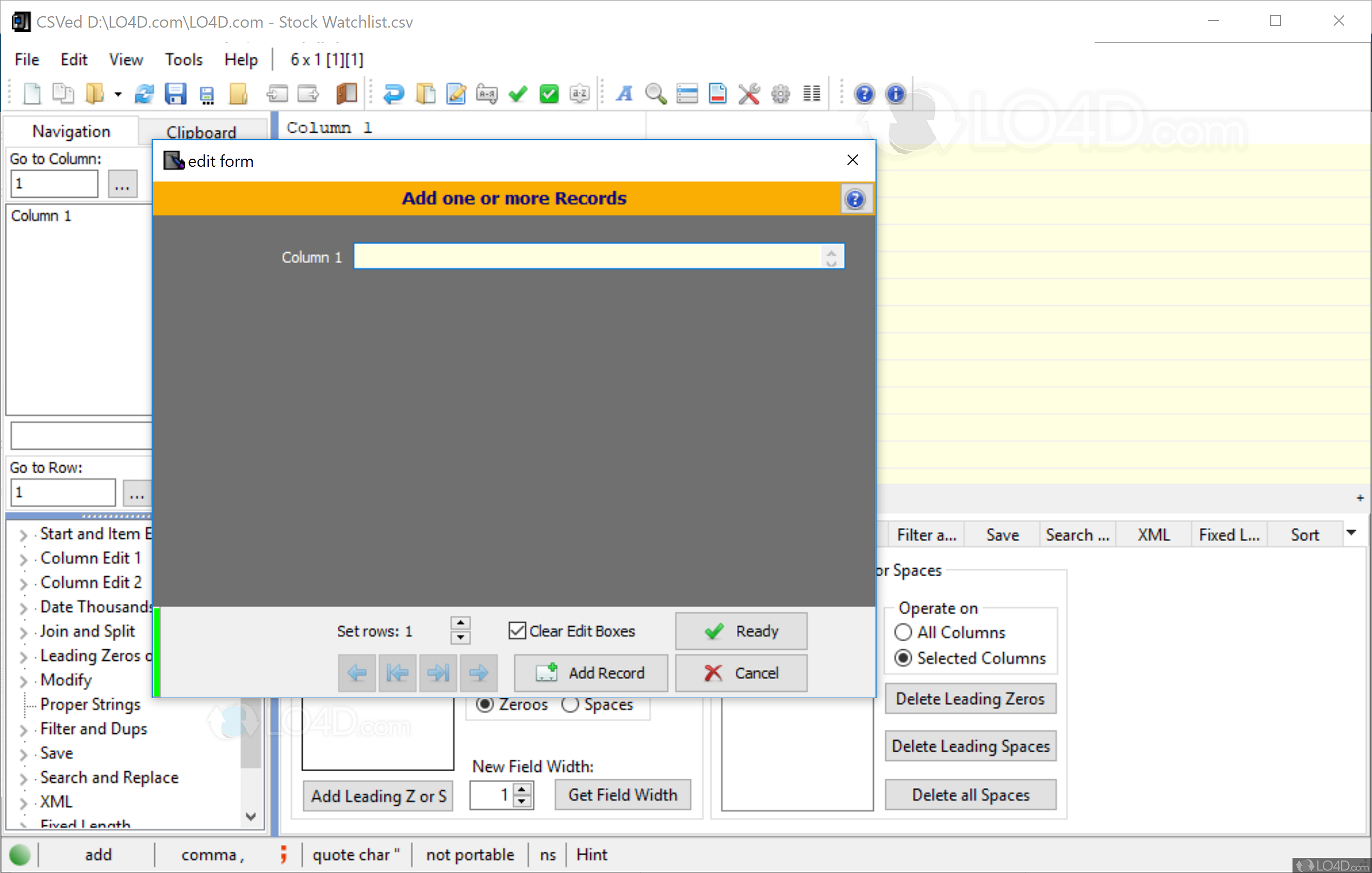Open the settings gear icon
1372x873 pixels.
tap(780, 94)
